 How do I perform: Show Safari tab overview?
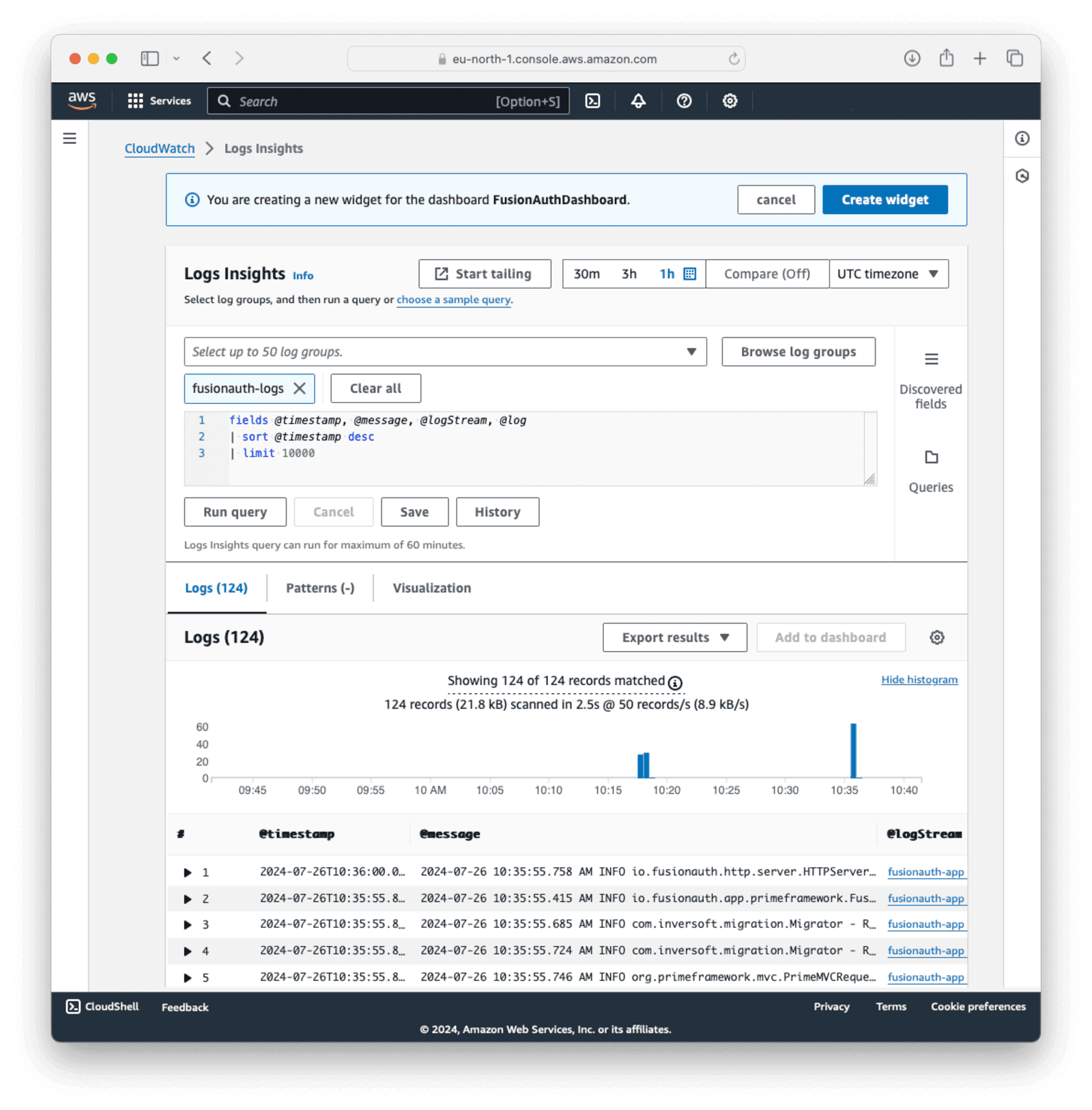point(1014,59)
